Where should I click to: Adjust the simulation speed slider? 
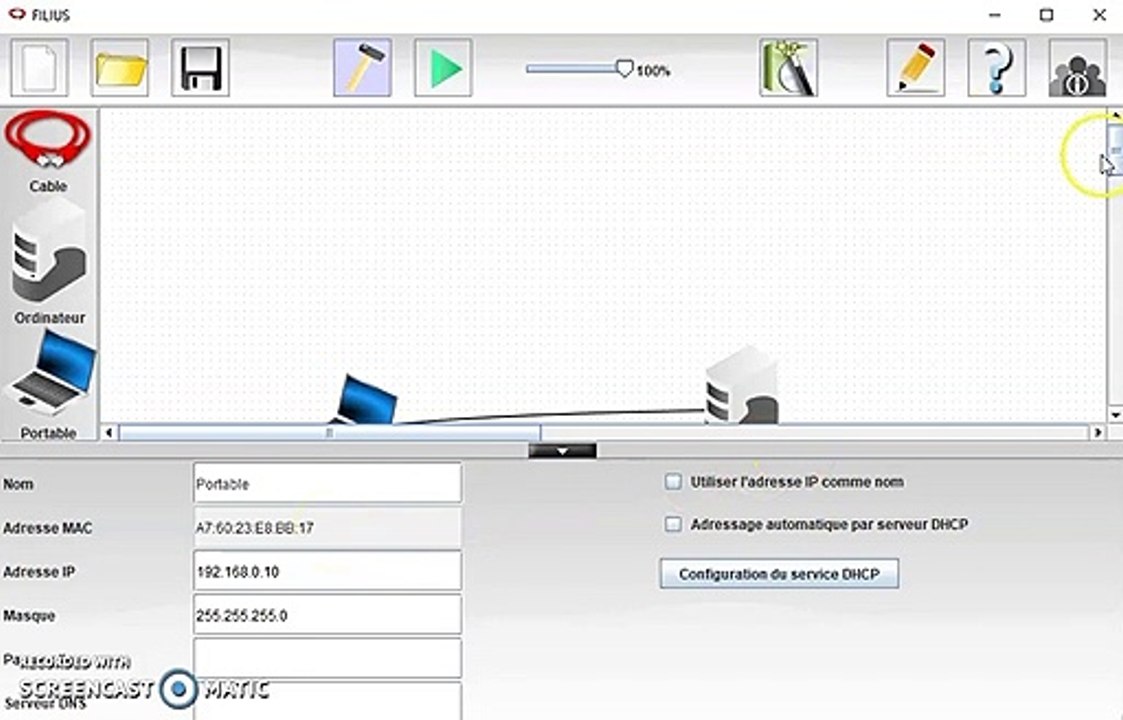625,69
